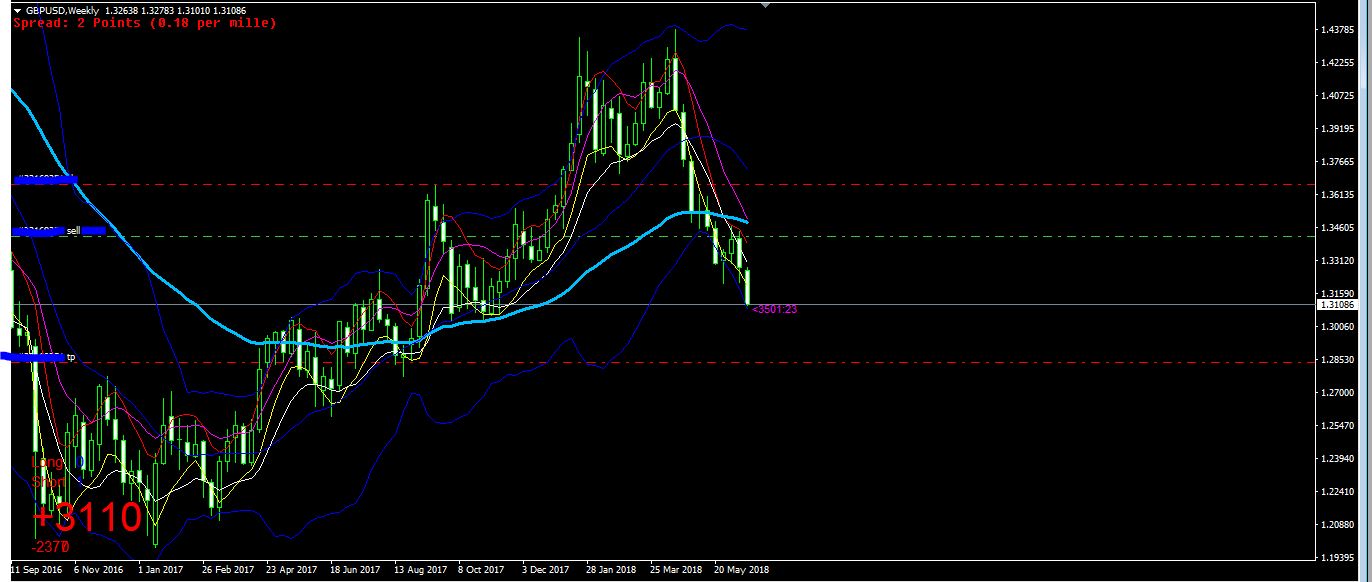Click the 1.25470 price scale label

pos(1338,426)
